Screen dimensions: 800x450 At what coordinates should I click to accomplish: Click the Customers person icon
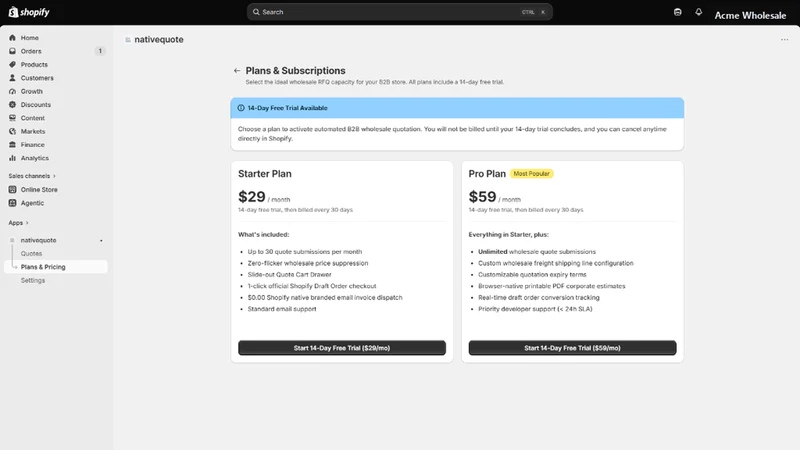(12, 78)
